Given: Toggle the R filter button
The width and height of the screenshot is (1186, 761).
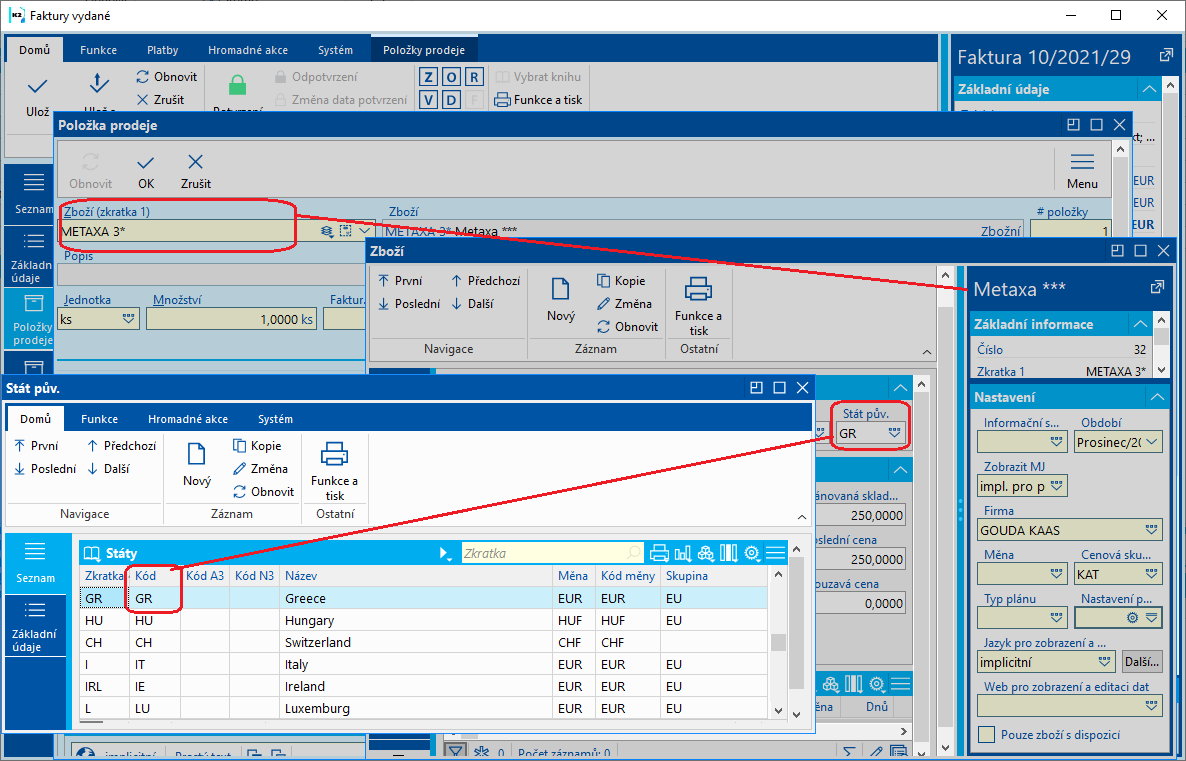Looking at the screenshot, I should point(473,76).
